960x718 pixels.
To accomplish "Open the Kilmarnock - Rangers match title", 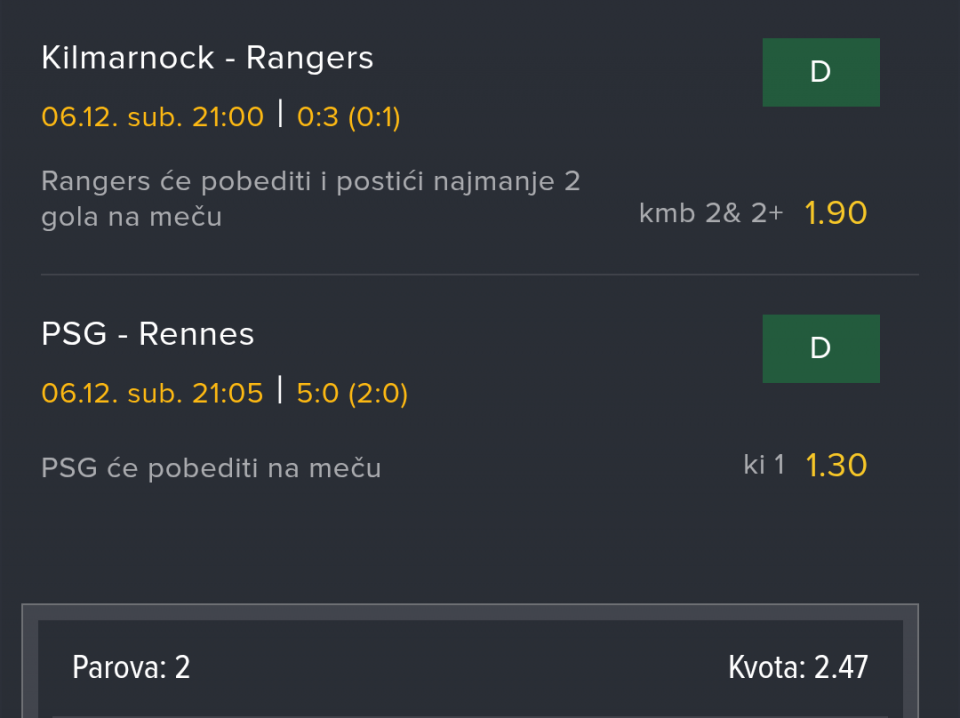I will (207, 58).
